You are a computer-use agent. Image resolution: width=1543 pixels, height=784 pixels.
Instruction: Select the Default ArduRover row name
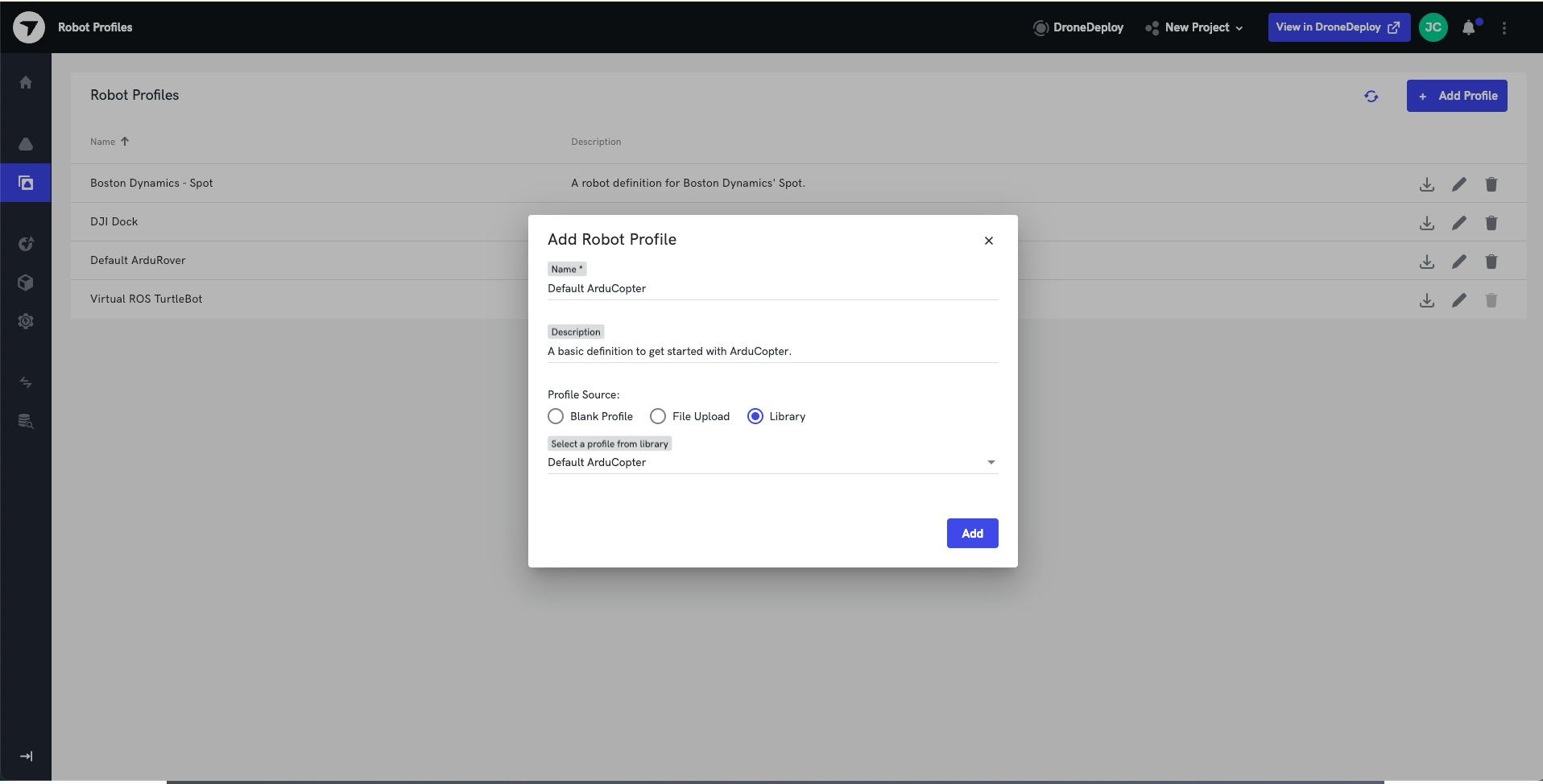pos(138,260)
